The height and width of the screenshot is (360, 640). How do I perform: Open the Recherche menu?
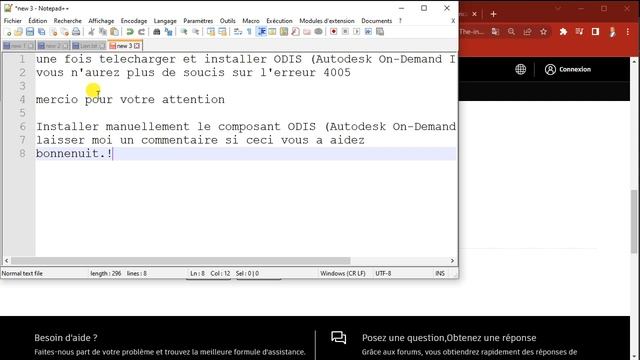68,21
